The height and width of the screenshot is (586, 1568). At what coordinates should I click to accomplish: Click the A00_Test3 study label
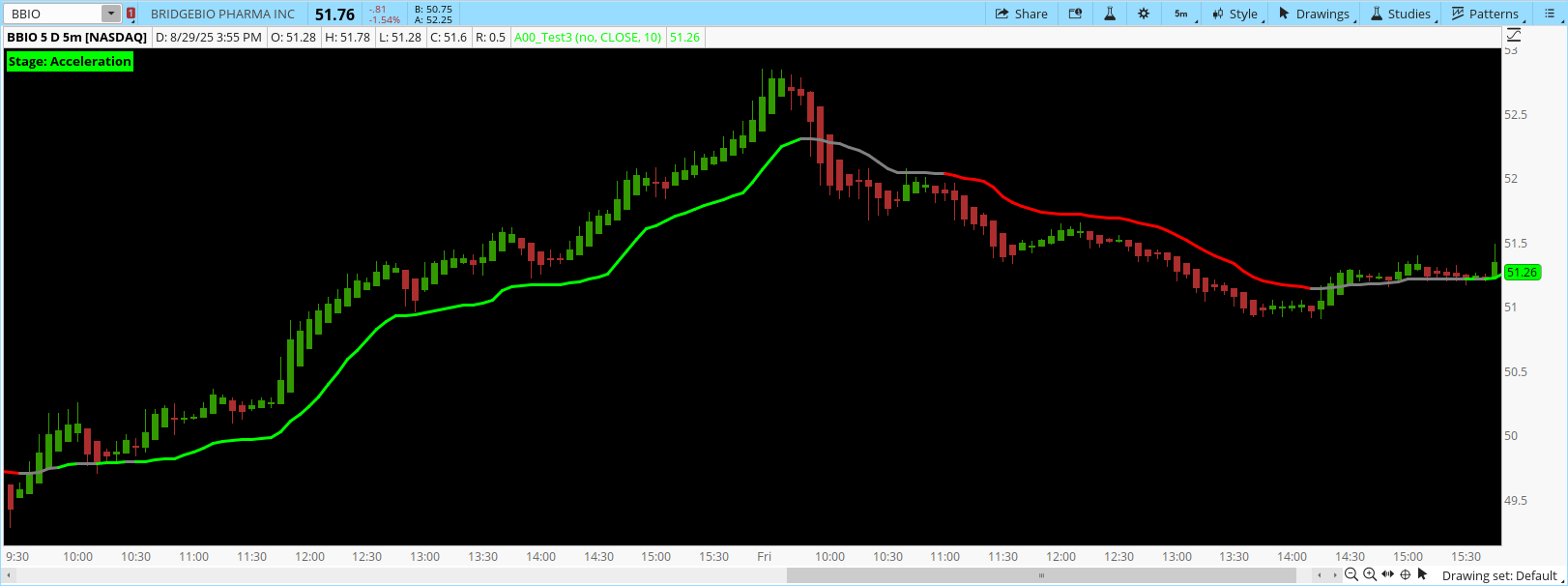coord(588,37)
